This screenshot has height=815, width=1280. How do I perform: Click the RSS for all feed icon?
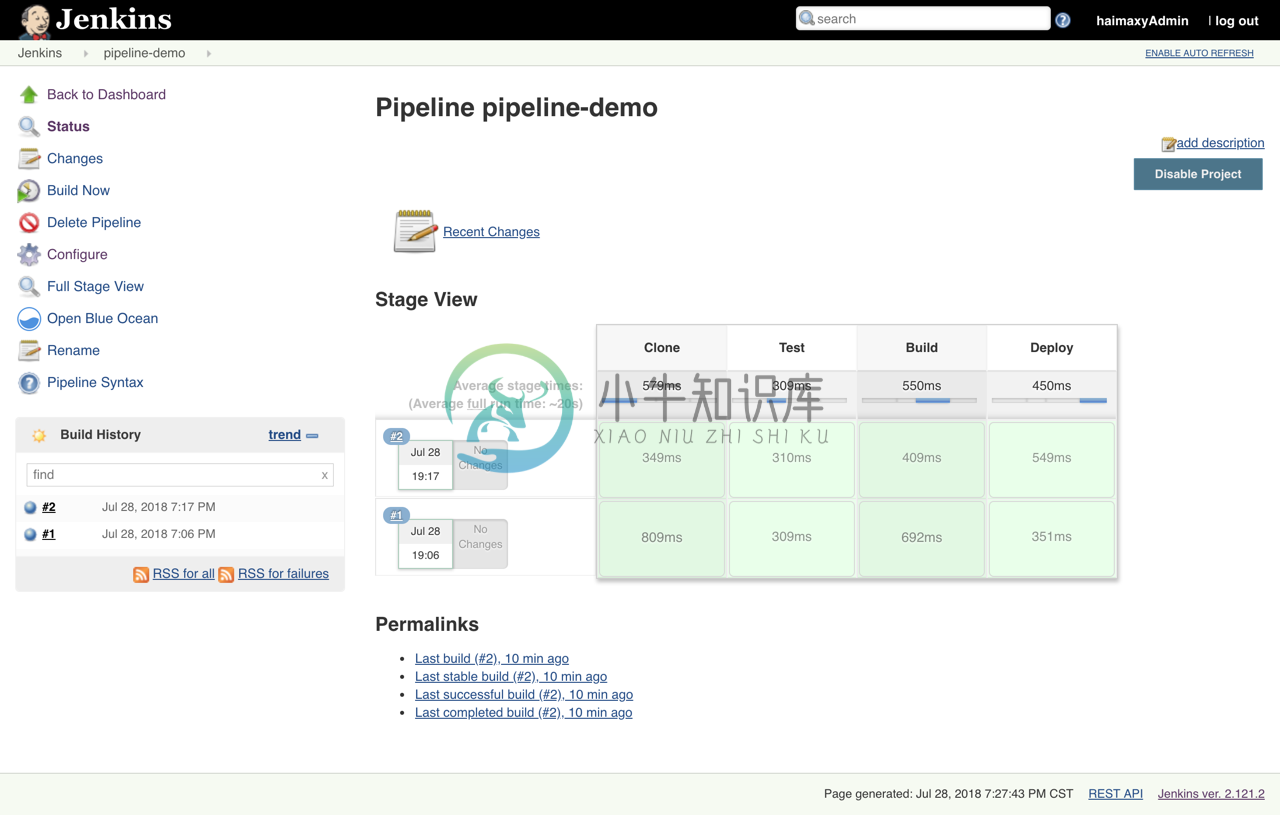click(141, 575)
